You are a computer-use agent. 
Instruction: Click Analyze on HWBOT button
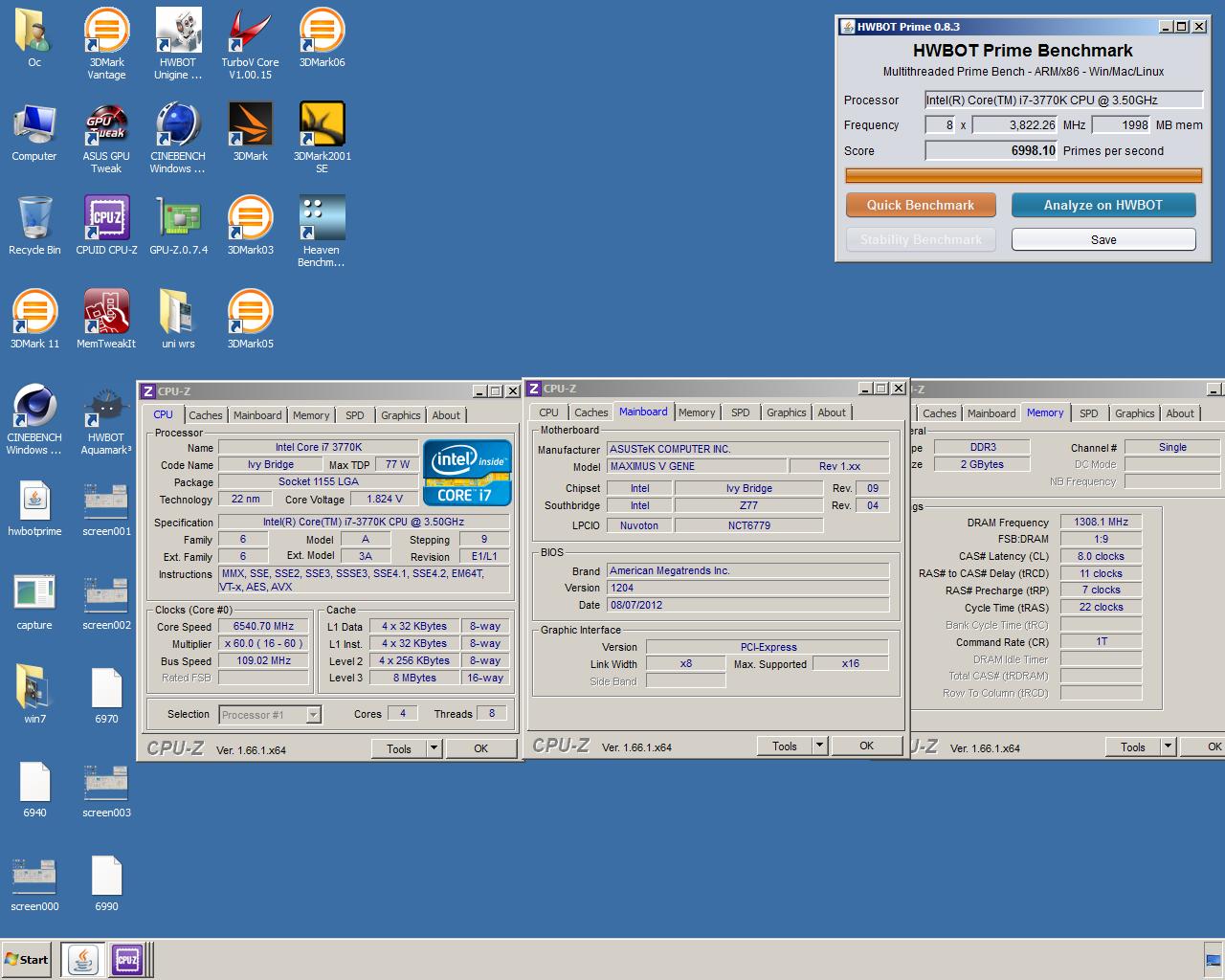(1103, 205)
